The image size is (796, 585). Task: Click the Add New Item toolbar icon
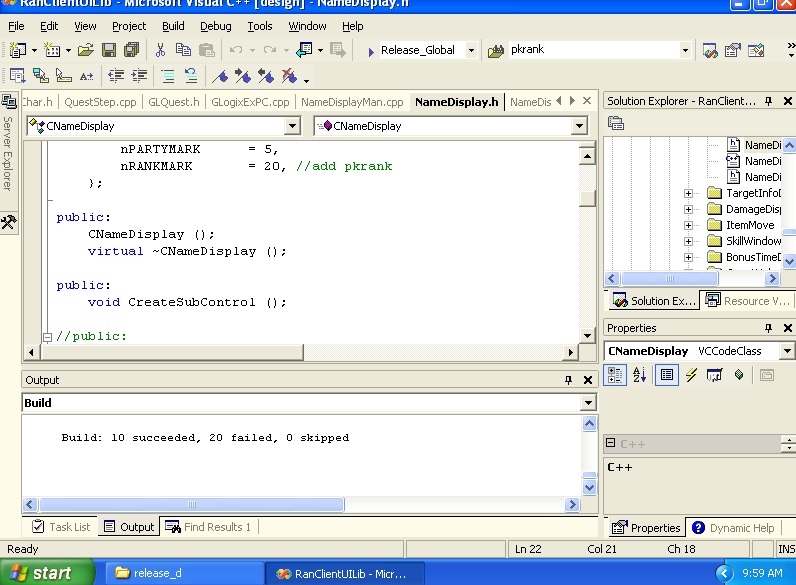click(x=52, y=50)
